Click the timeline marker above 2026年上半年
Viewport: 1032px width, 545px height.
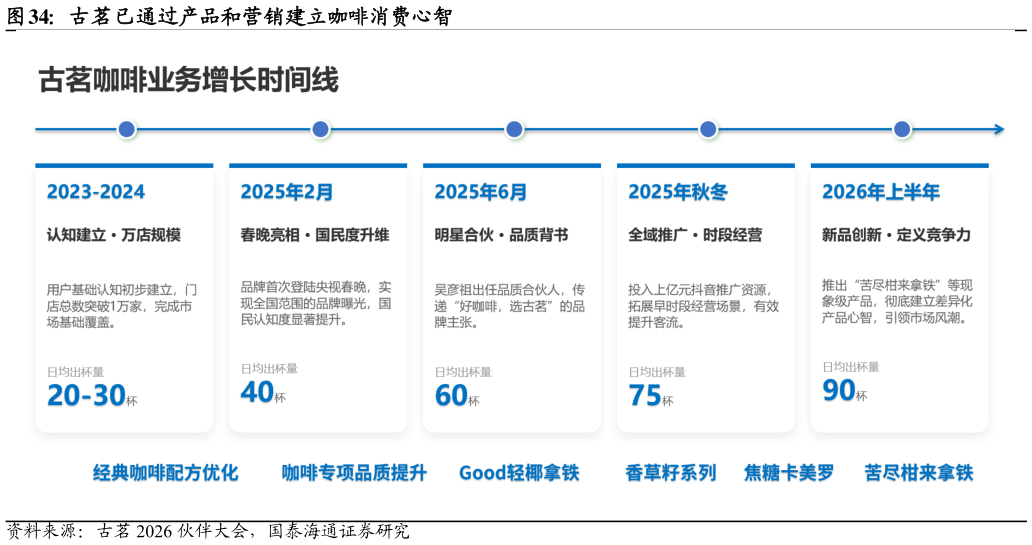click(902, 130)
